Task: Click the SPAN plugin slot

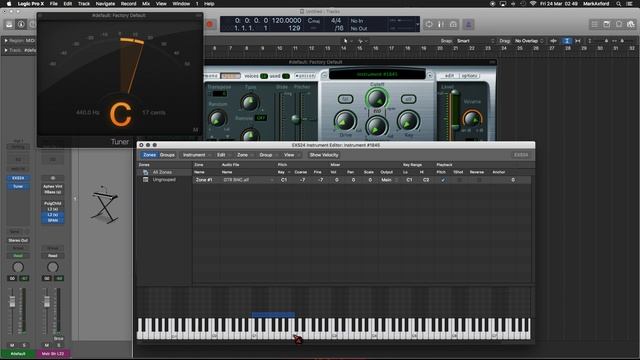Action: coord(53,220)
